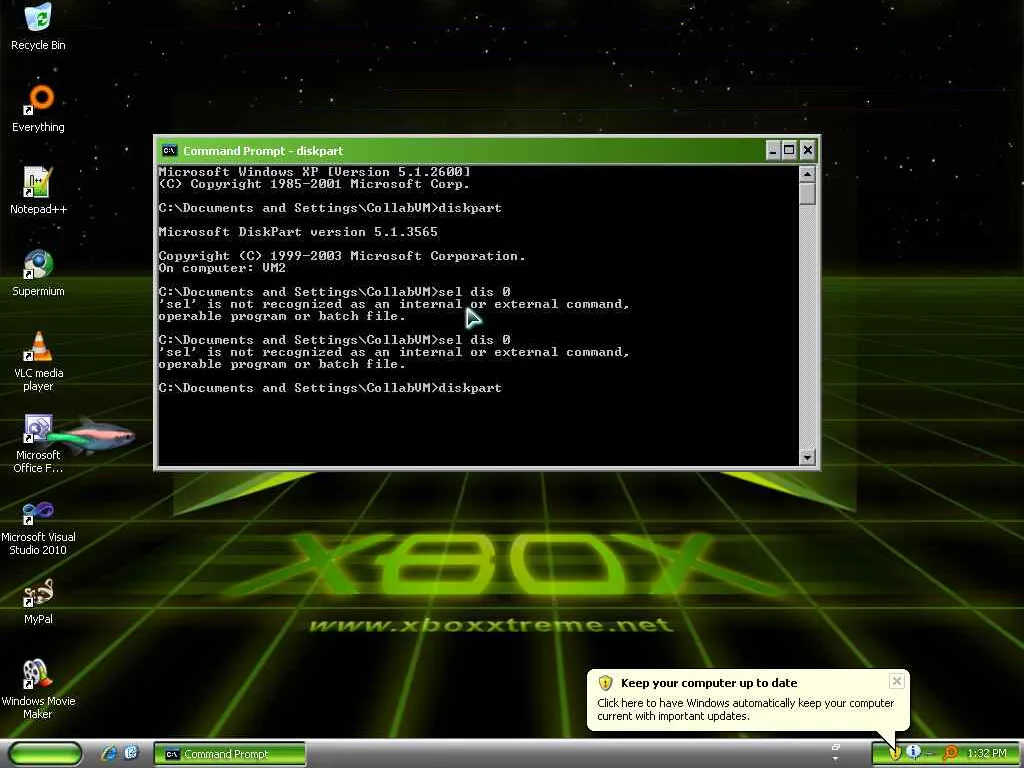Screen dimensions: 1024x768
Task: Select the Notepad++ desktop shortcut
Action: (38, 190)
